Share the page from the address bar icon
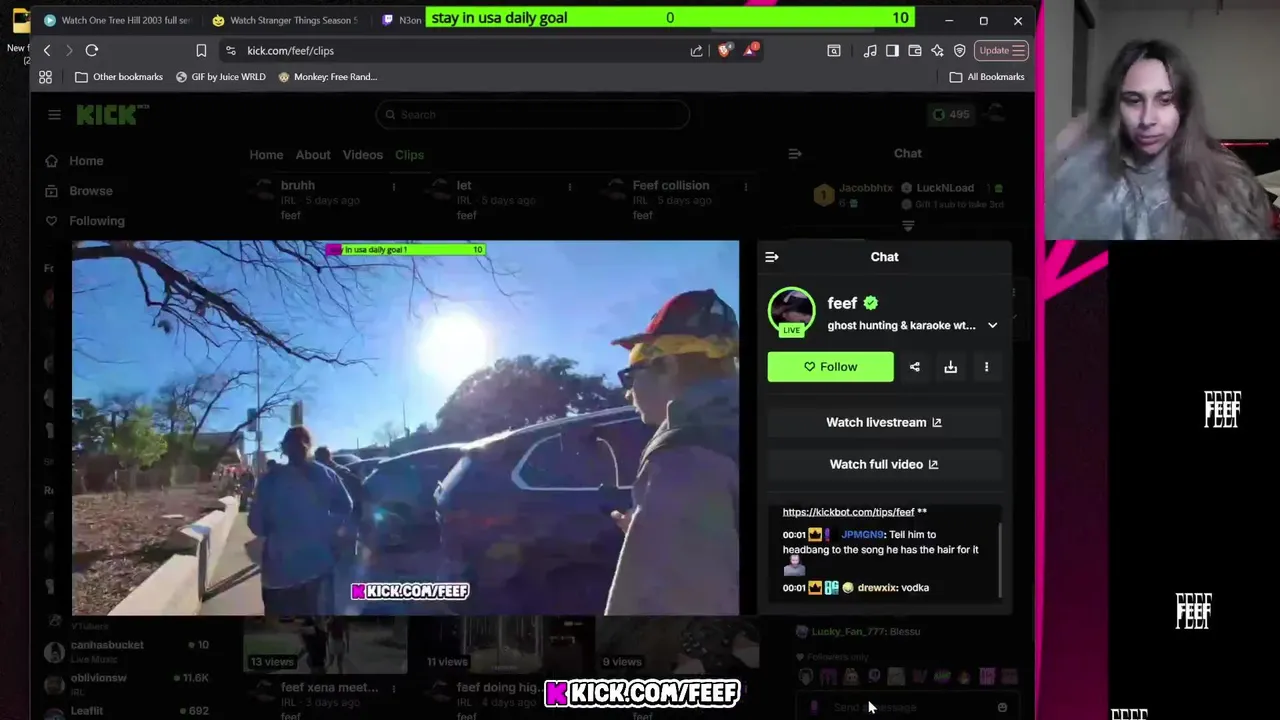1280x720 pixels. pos(696,50)
